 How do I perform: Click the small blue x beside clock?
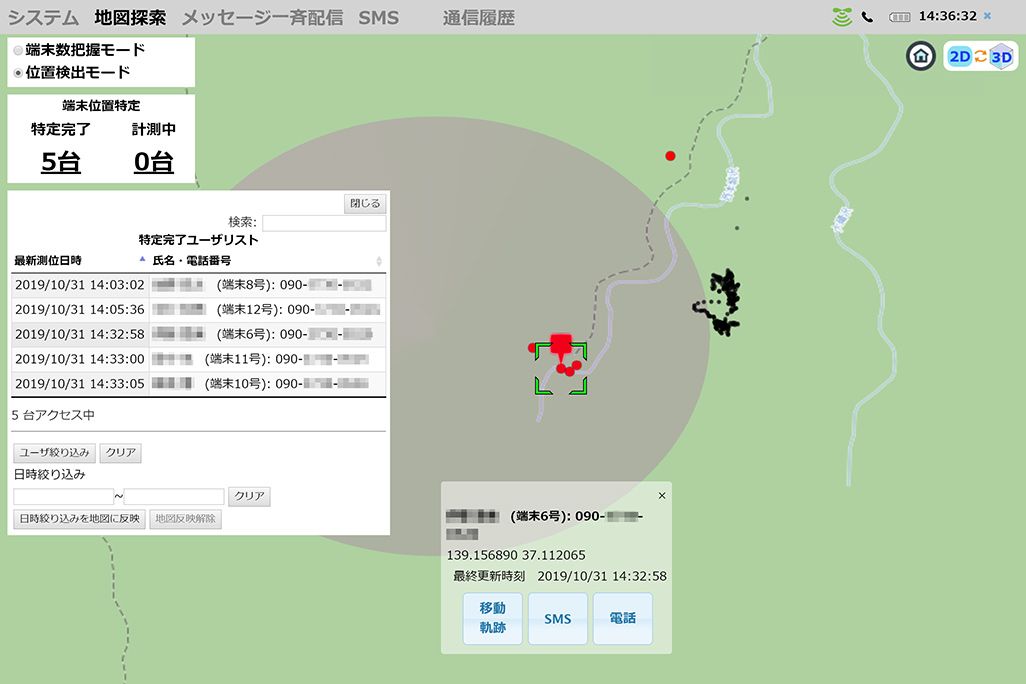[x=987, y=16]
